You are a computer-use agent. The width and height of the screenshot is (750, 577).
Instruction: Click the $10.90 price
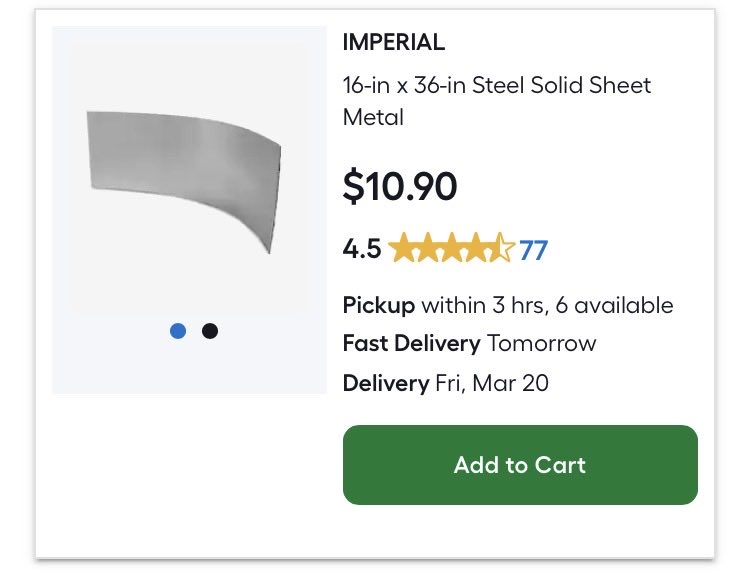point(400,186)
